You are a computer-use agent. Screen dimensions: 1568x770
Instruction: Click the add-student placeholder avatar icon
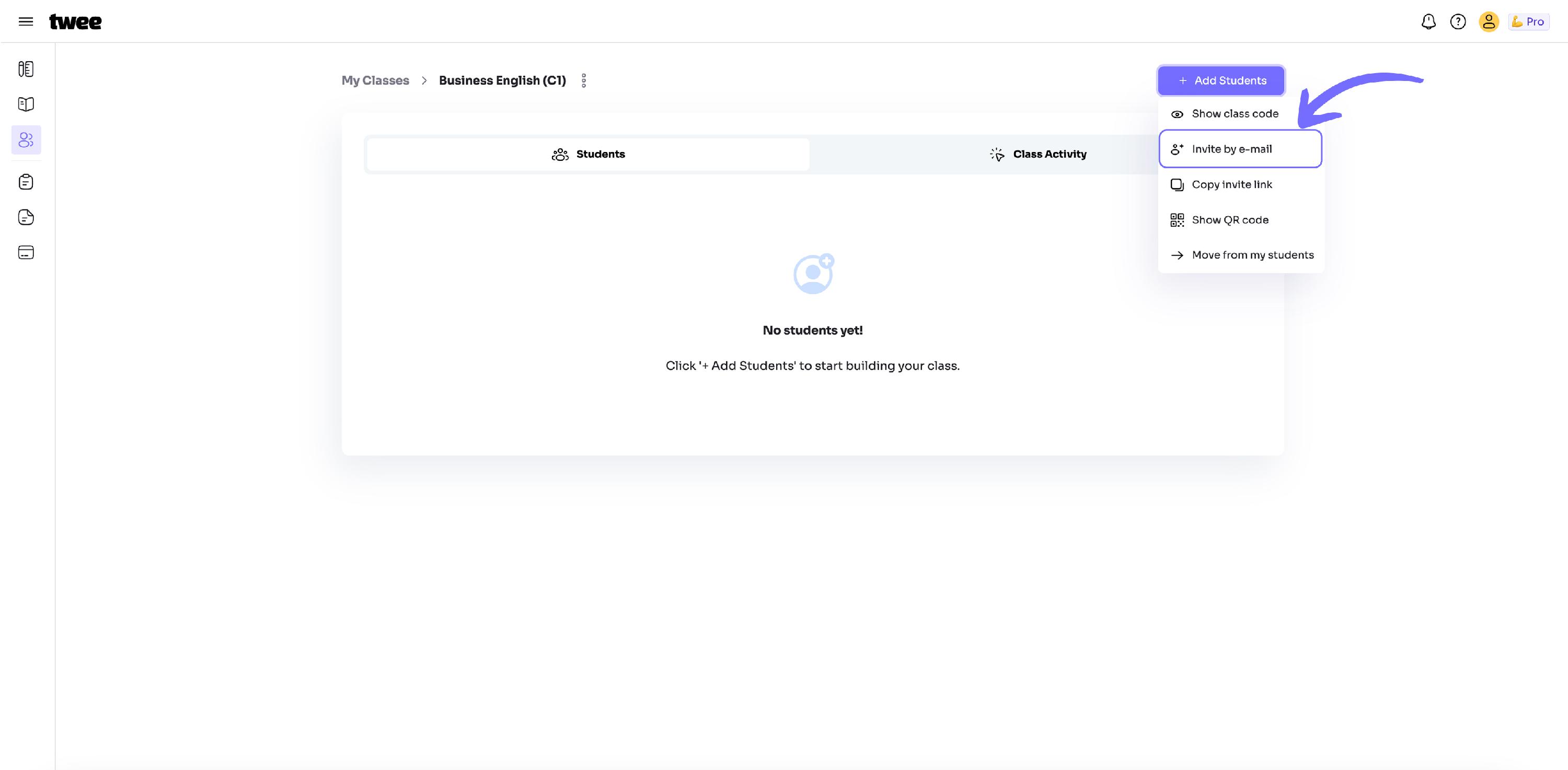pyautogui.click(x=814, y=274)
